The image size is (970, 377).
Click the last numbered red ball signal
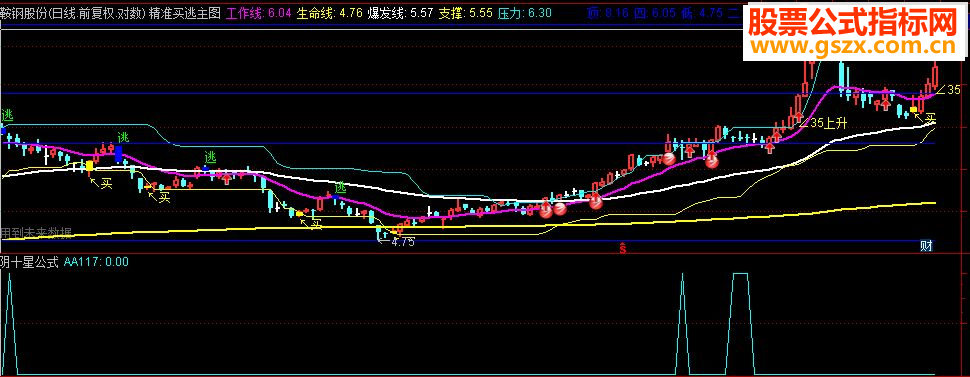(712, 161)
